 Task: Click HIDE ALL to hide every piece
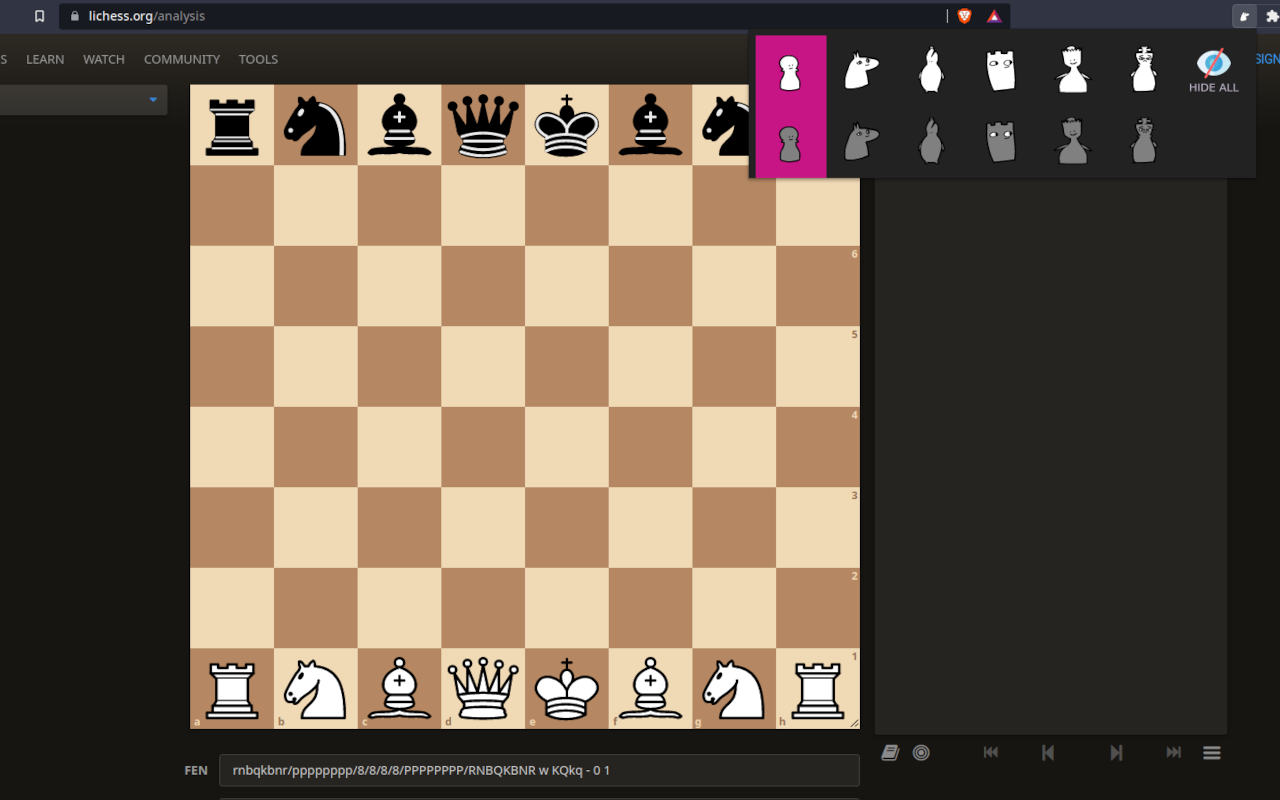pos(1213,70)
